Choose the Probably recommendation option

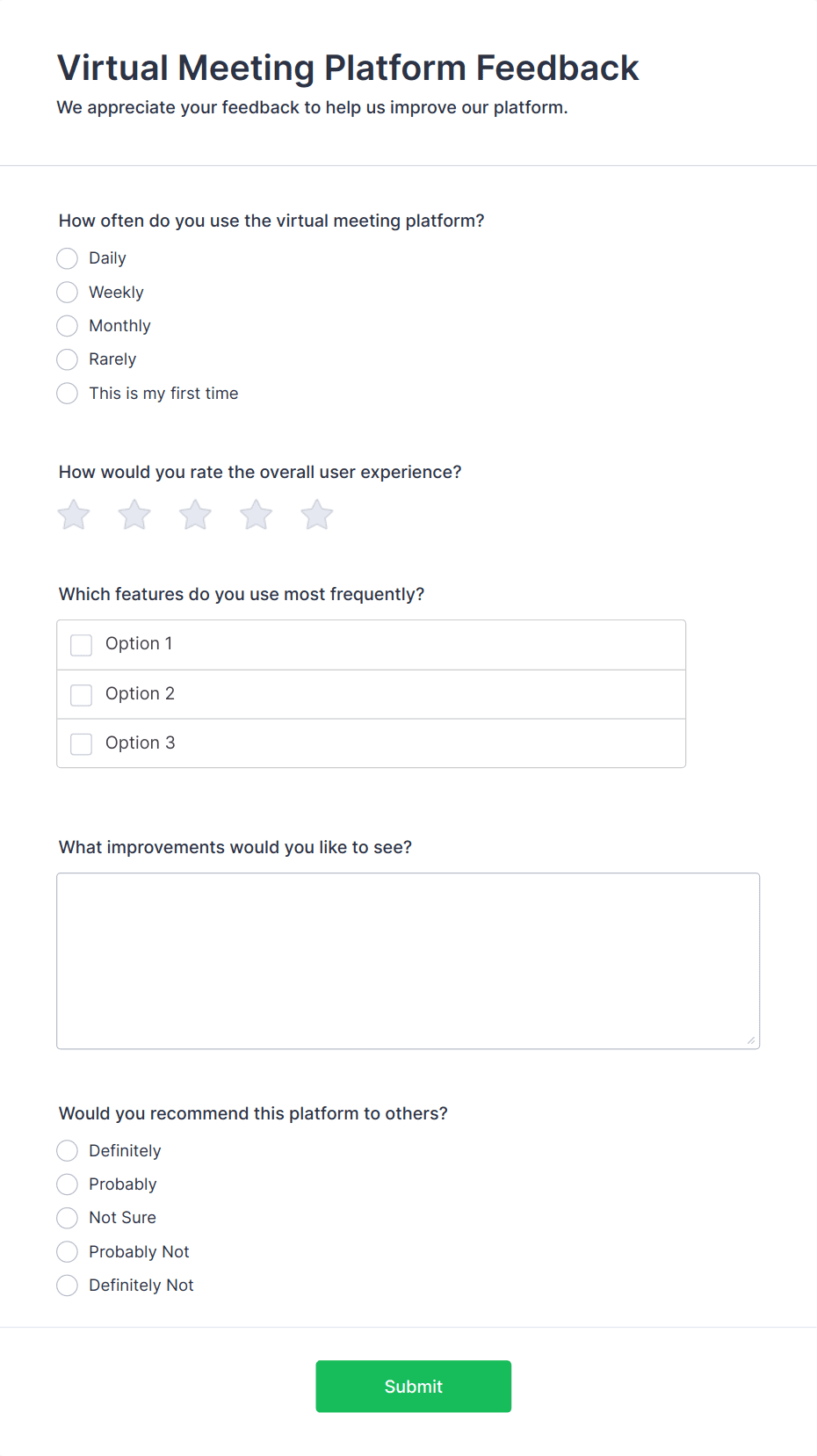(x=67, y=1184)
